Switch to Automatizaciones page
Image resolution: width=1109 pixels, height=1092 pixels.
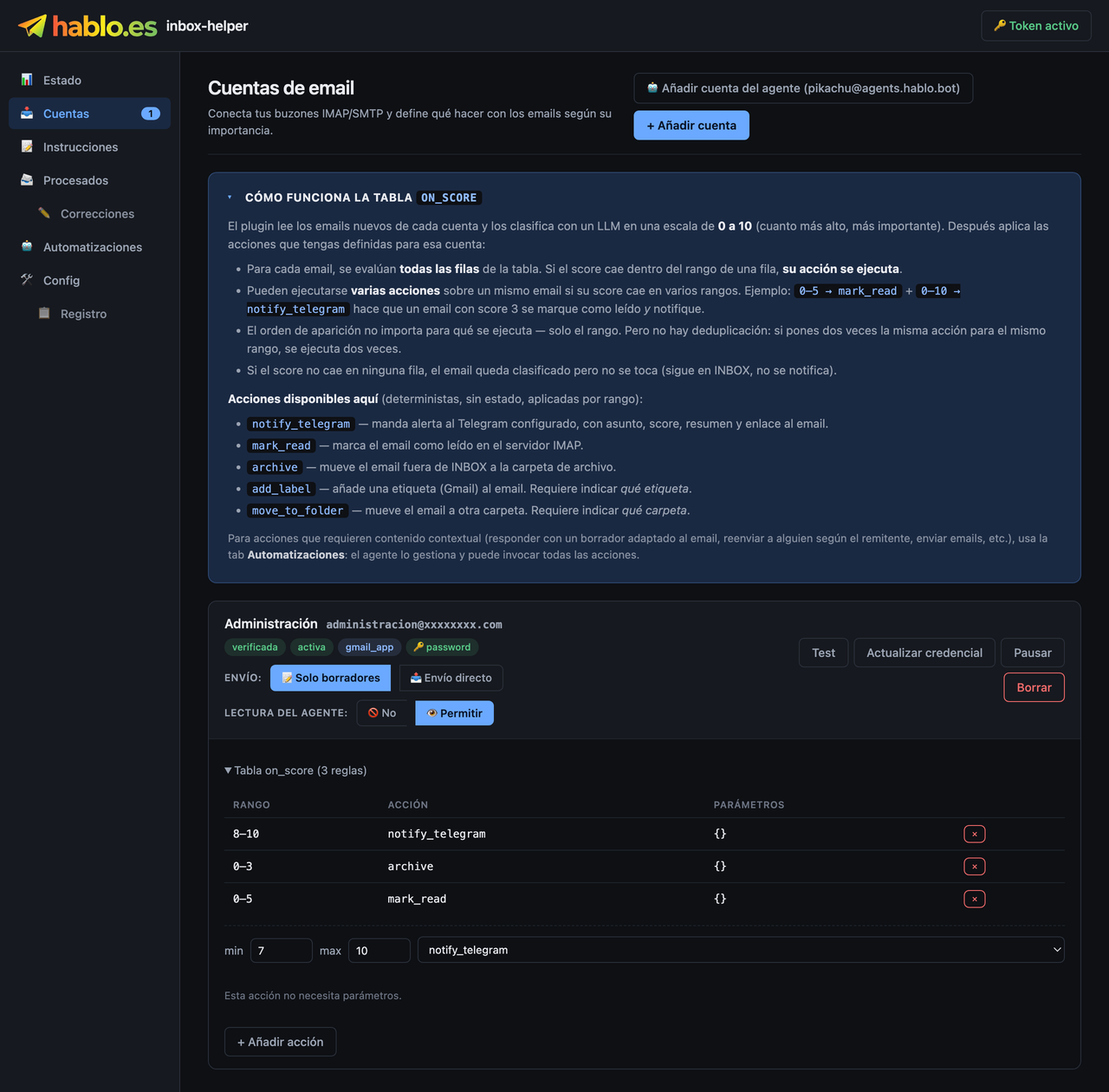tap(89, 247)
